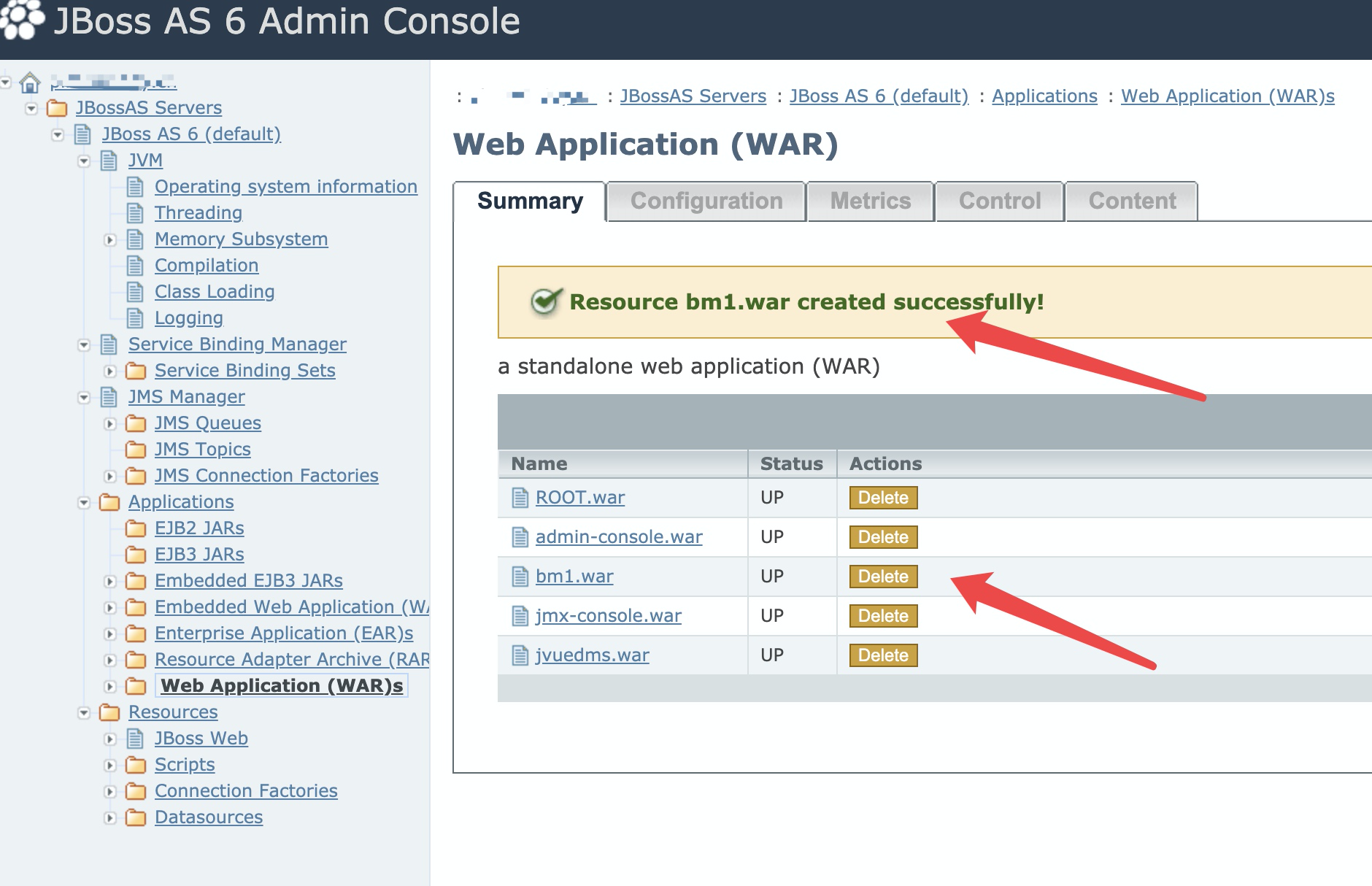Select Threading in the navigation tree
Image resolution: width=1372 pixels, height=886 pixels.
198,213
